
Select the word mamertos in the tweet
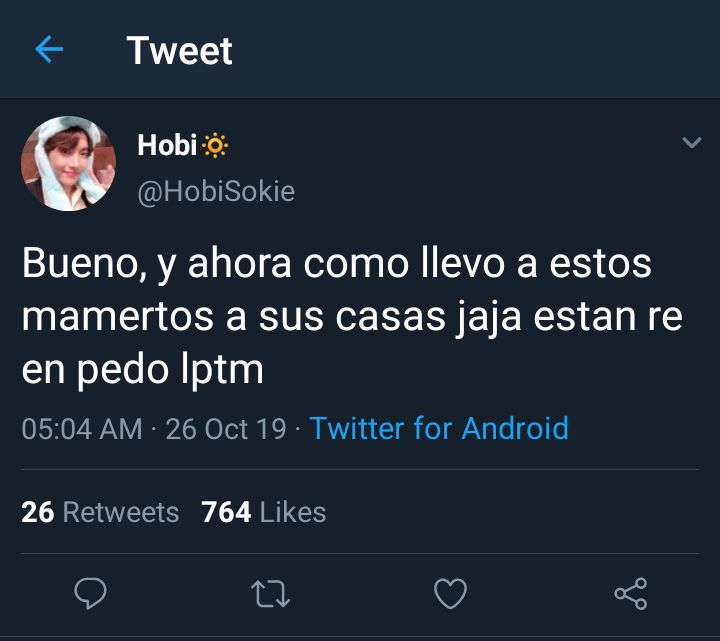click(x=118, y=316)
